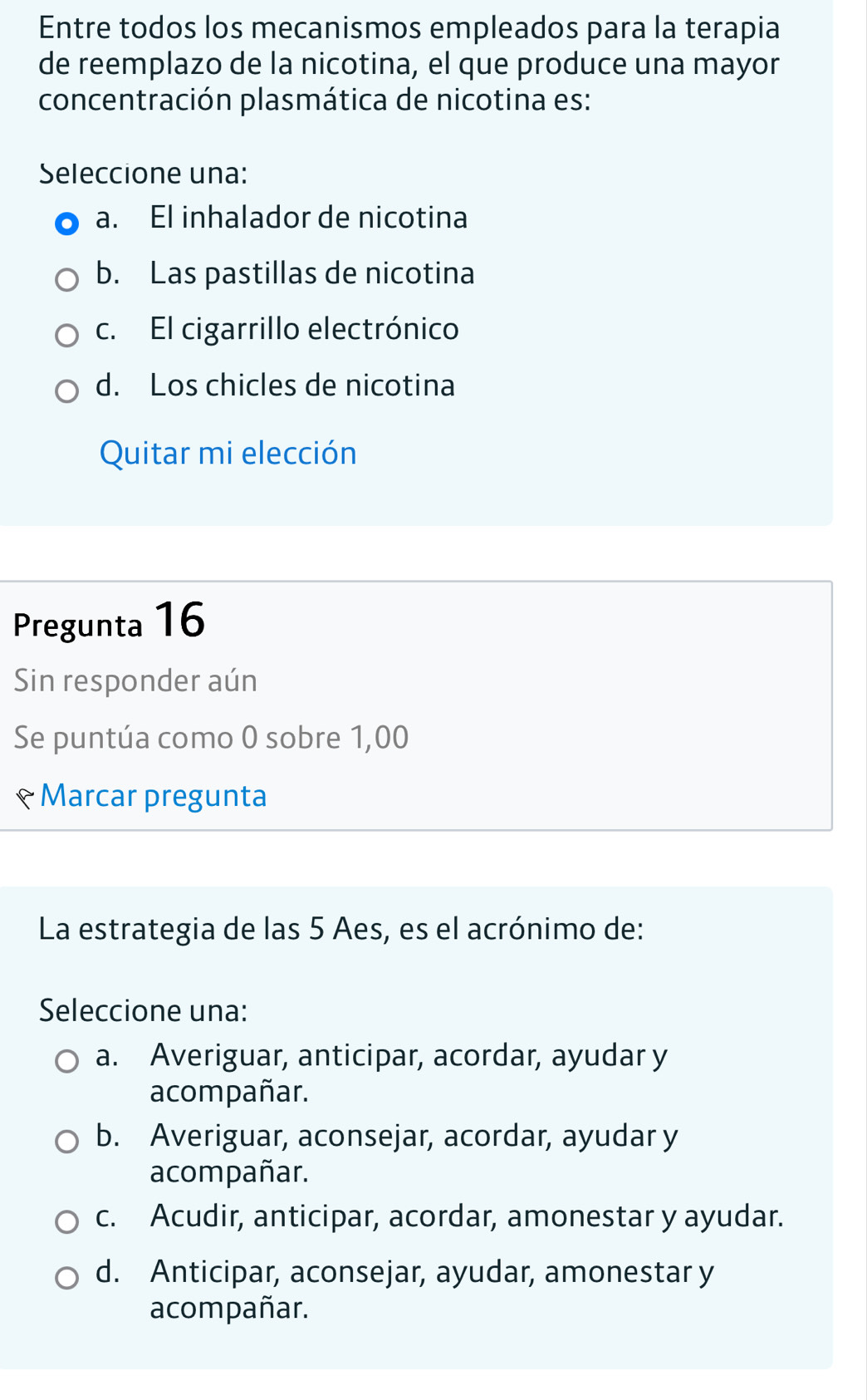Image resolution: width=867 pixels, height=1400 pixels.
Task: Pick option d. Los chicles de nicotina
Action: pos(66,391)
